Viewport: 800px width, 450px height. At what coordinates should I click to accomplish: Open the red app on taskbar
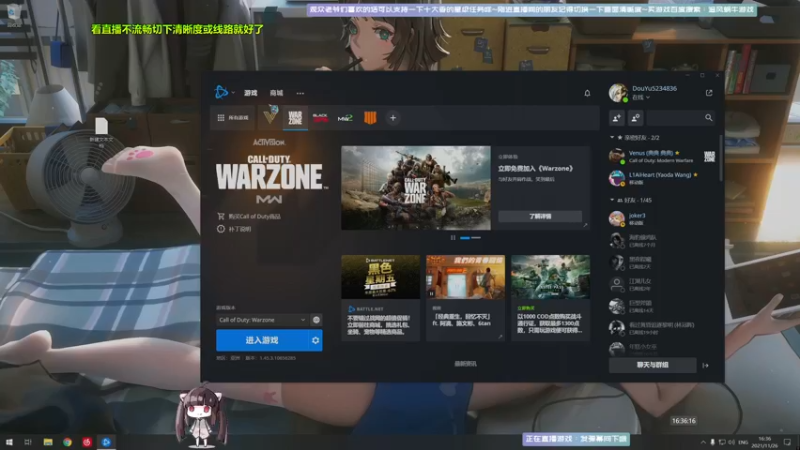click(87, 442)
